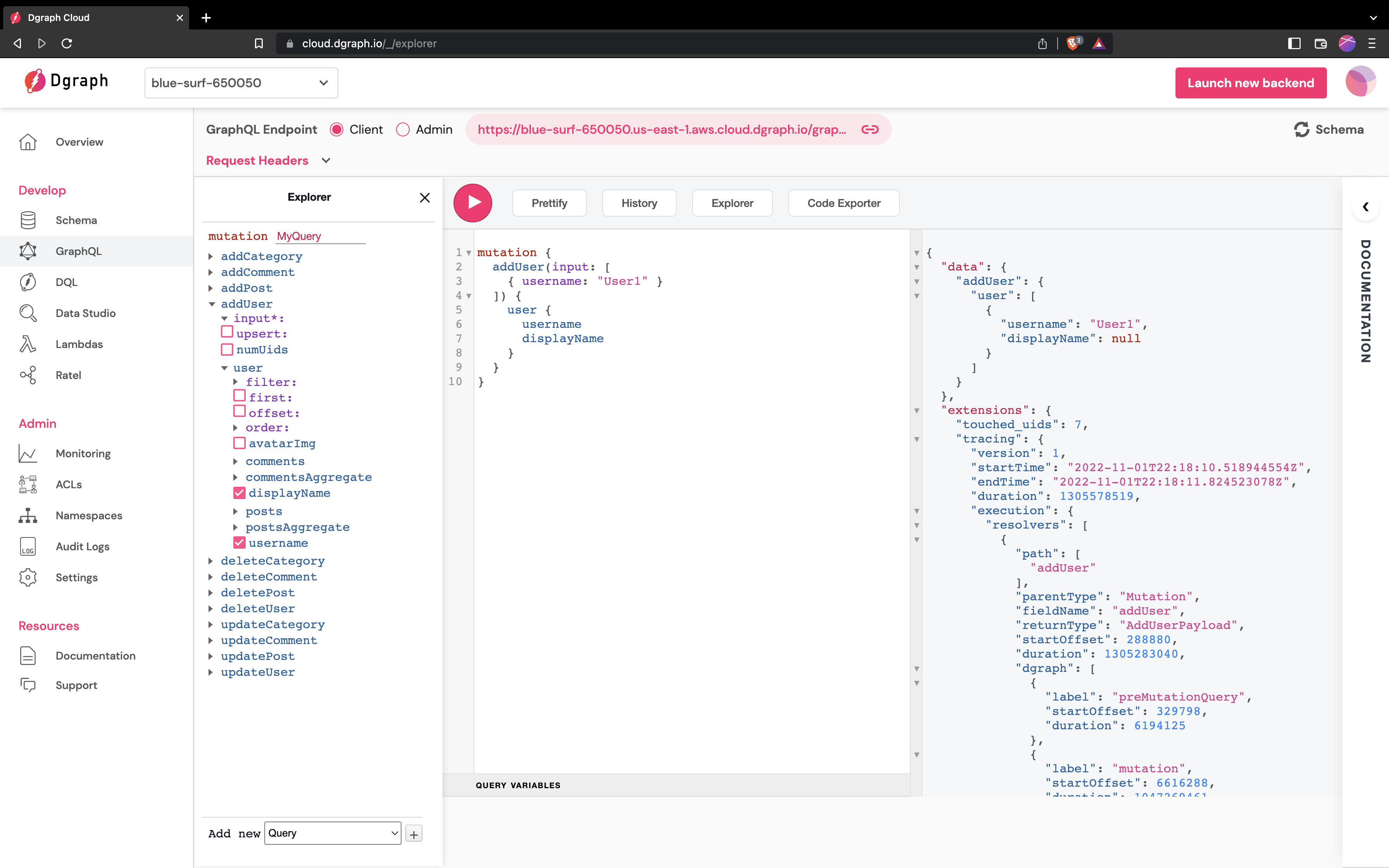
Task: Close the Explorer panel
Action: point(425,198)
